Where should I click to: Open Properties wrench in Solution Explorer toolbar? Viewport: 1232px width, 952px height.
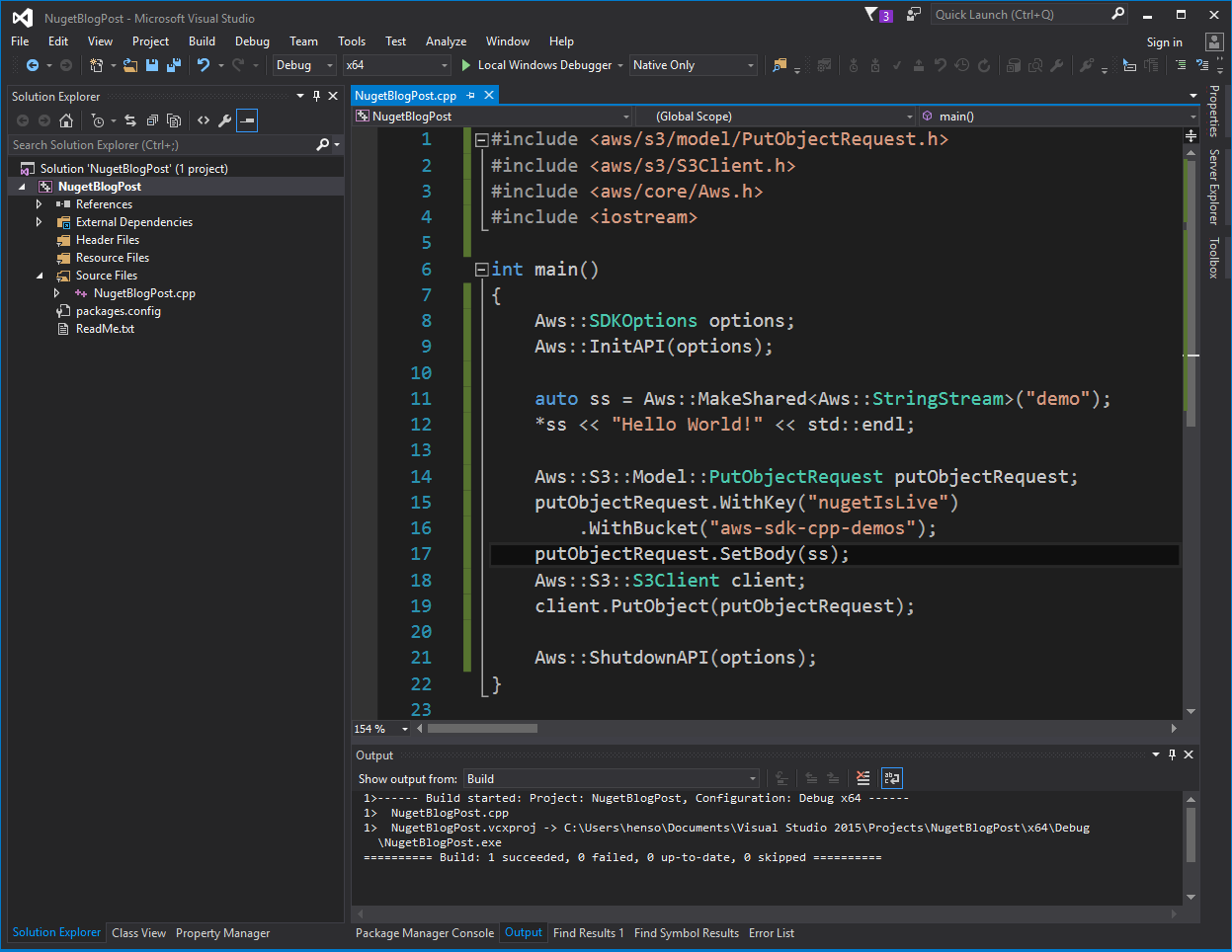click(x=224, y=120)
